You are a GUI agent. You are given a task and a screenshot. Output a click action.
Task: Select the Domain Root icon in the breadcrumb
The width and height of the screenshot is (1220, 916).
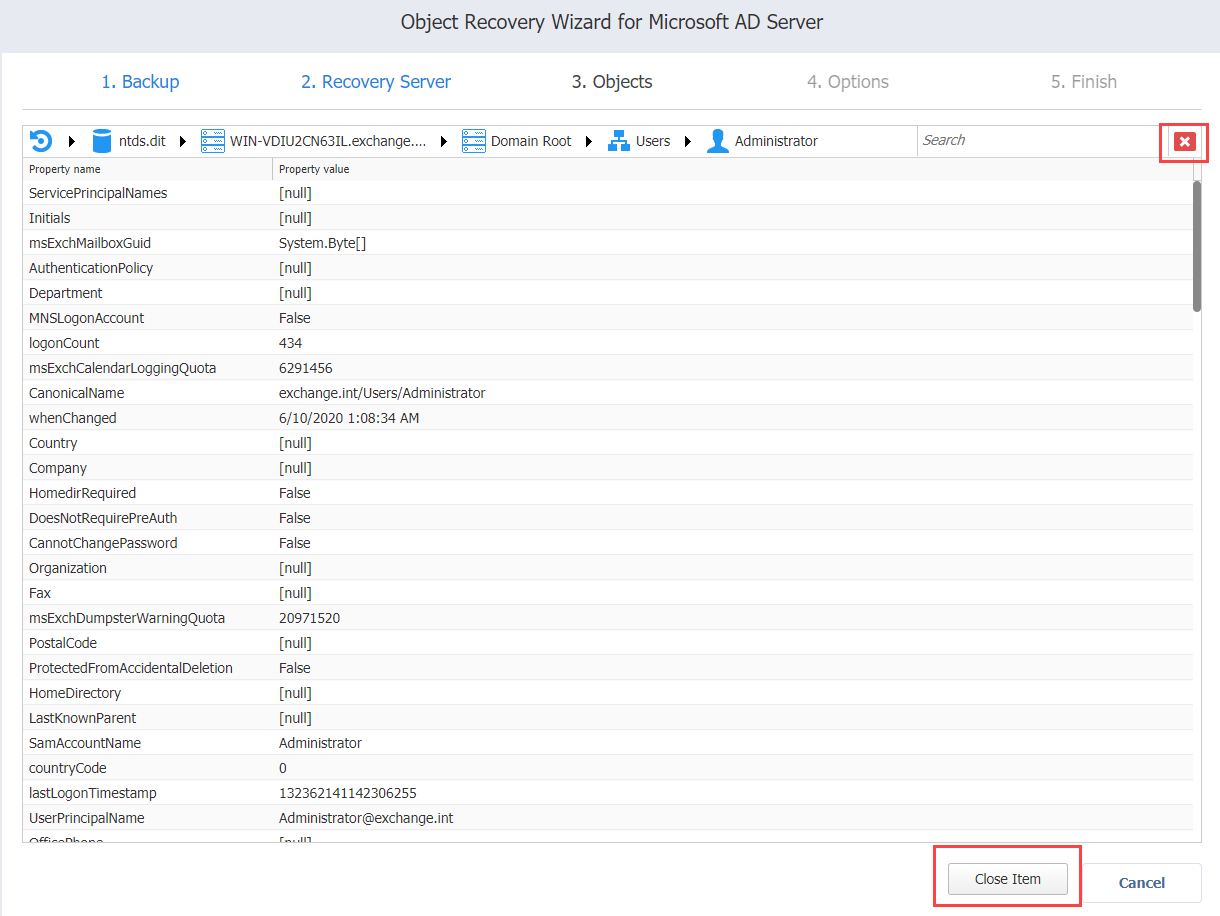(472, 140)
